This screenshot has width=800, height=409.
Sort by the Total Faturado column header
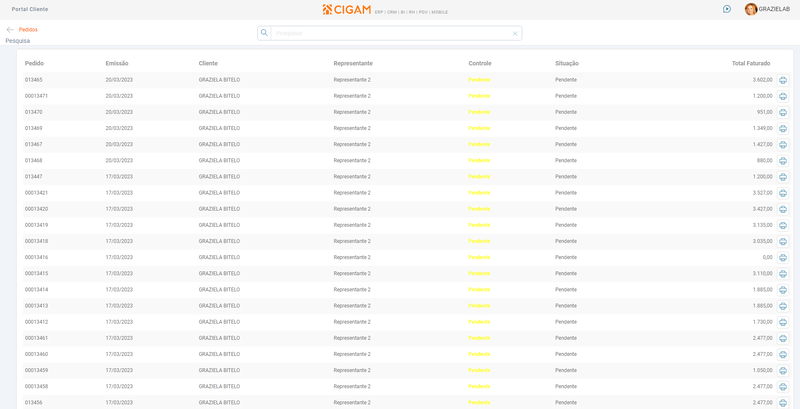click(x=751, y=63)
